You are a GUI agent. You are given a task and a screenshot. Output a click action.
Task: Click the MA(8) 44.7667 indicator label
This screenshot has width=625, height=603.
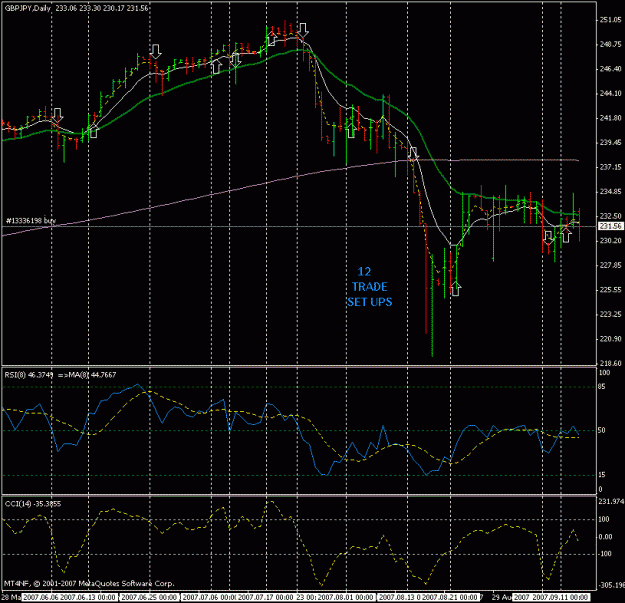pyautogui.click(x=93, y=375)
